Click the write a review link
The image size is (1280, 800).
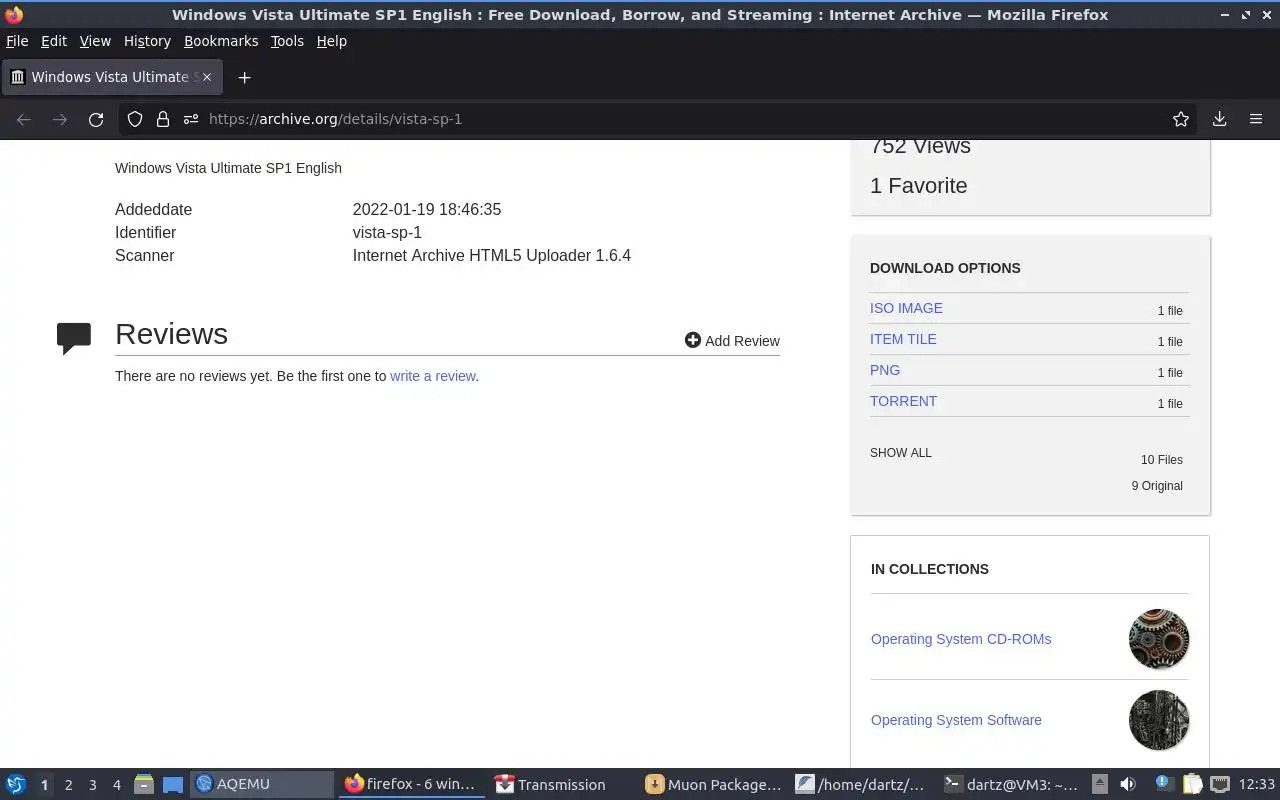[x=432, y=376]
